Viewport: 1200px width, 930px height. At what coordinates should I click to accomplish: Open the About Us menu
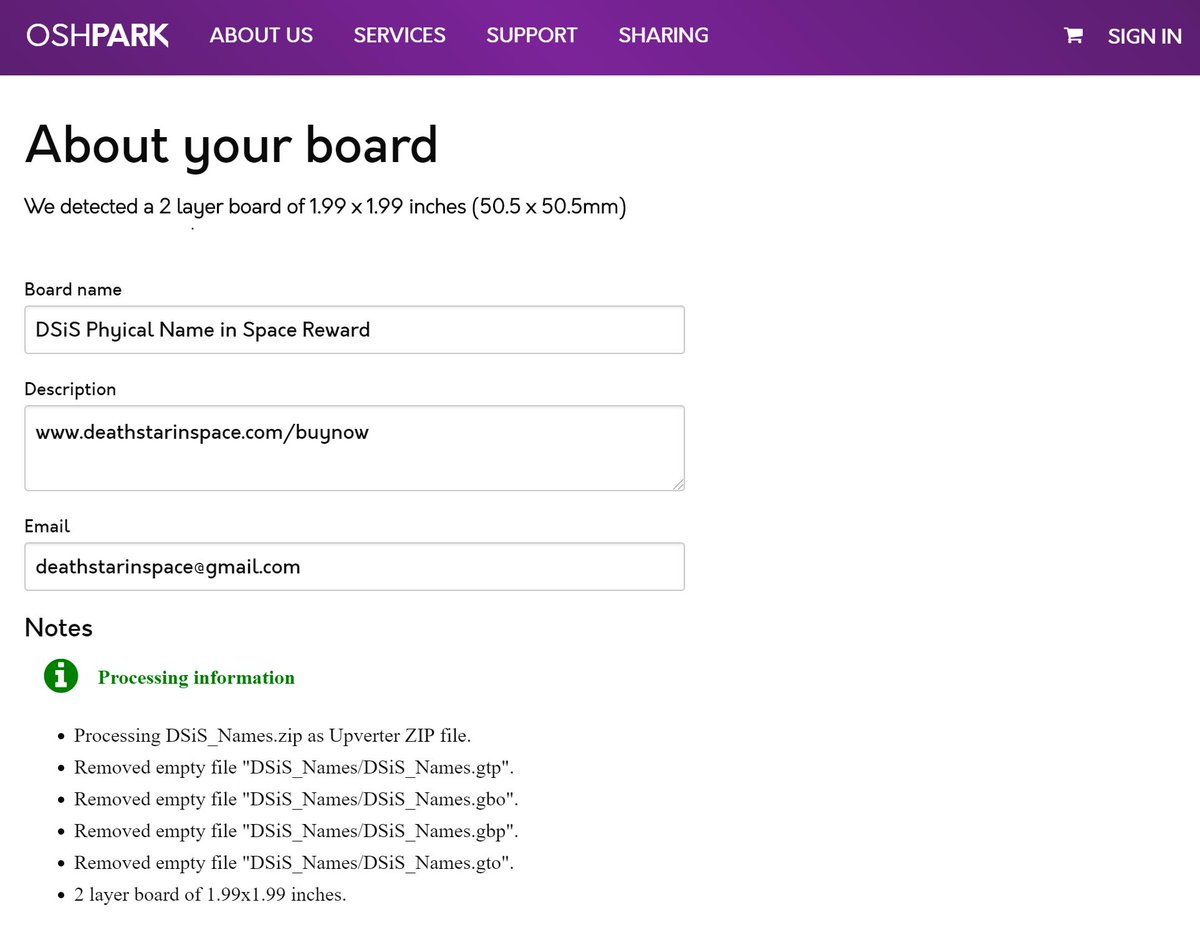coord(261,35)
